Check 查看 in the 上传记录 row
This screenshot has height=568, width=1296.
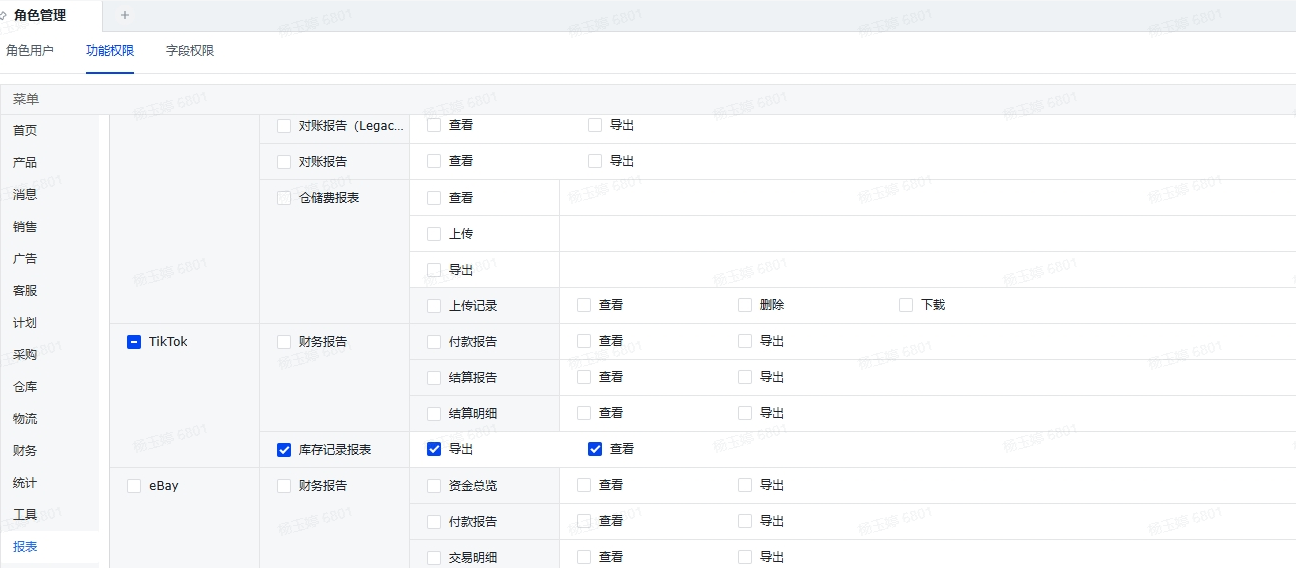[584, 305]
